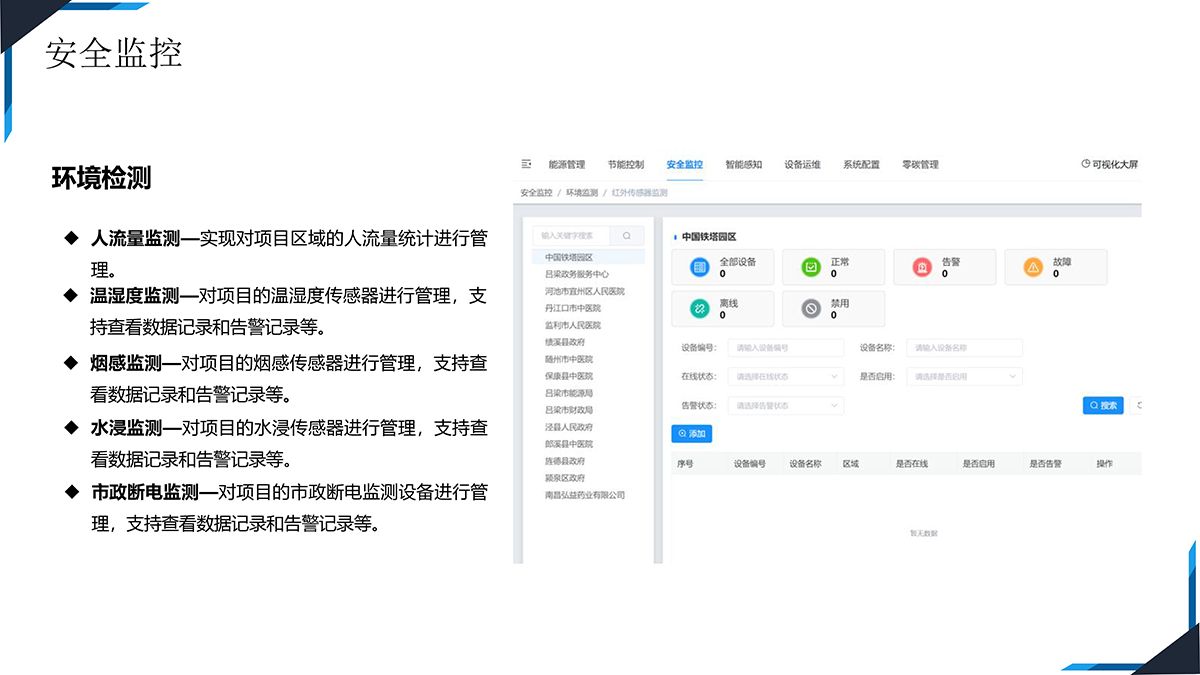The image size is (1200, 675).
Task: Click 环境监测 in the breadcrumb
Action: coord(582,192)
